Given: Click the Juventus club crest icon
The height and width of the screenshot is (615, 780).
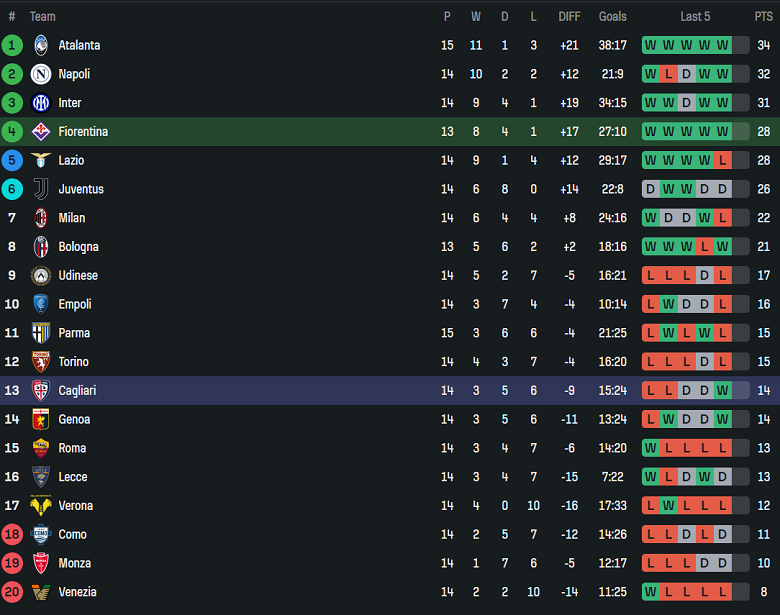Looking at the screenshot, I should click(x=41, y=189).
